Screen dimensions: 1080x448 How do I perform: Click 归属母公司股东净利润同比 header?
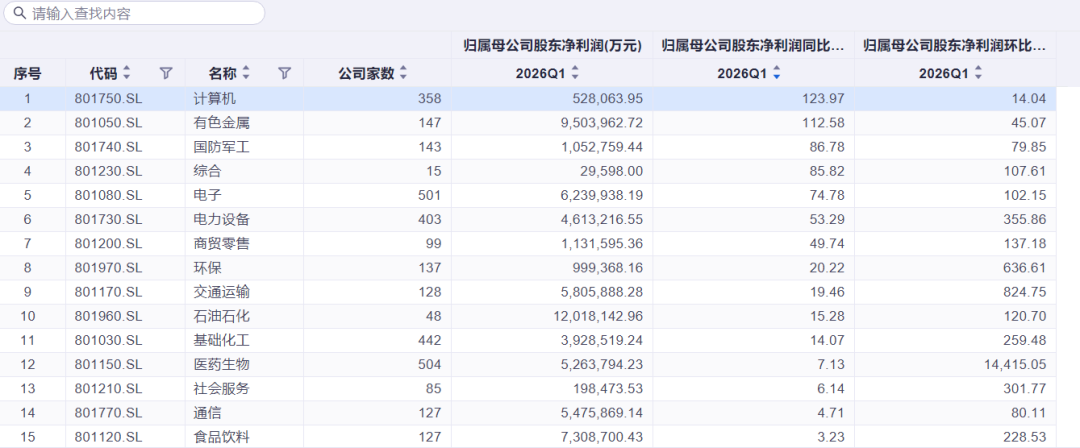(x=754, y=46)
